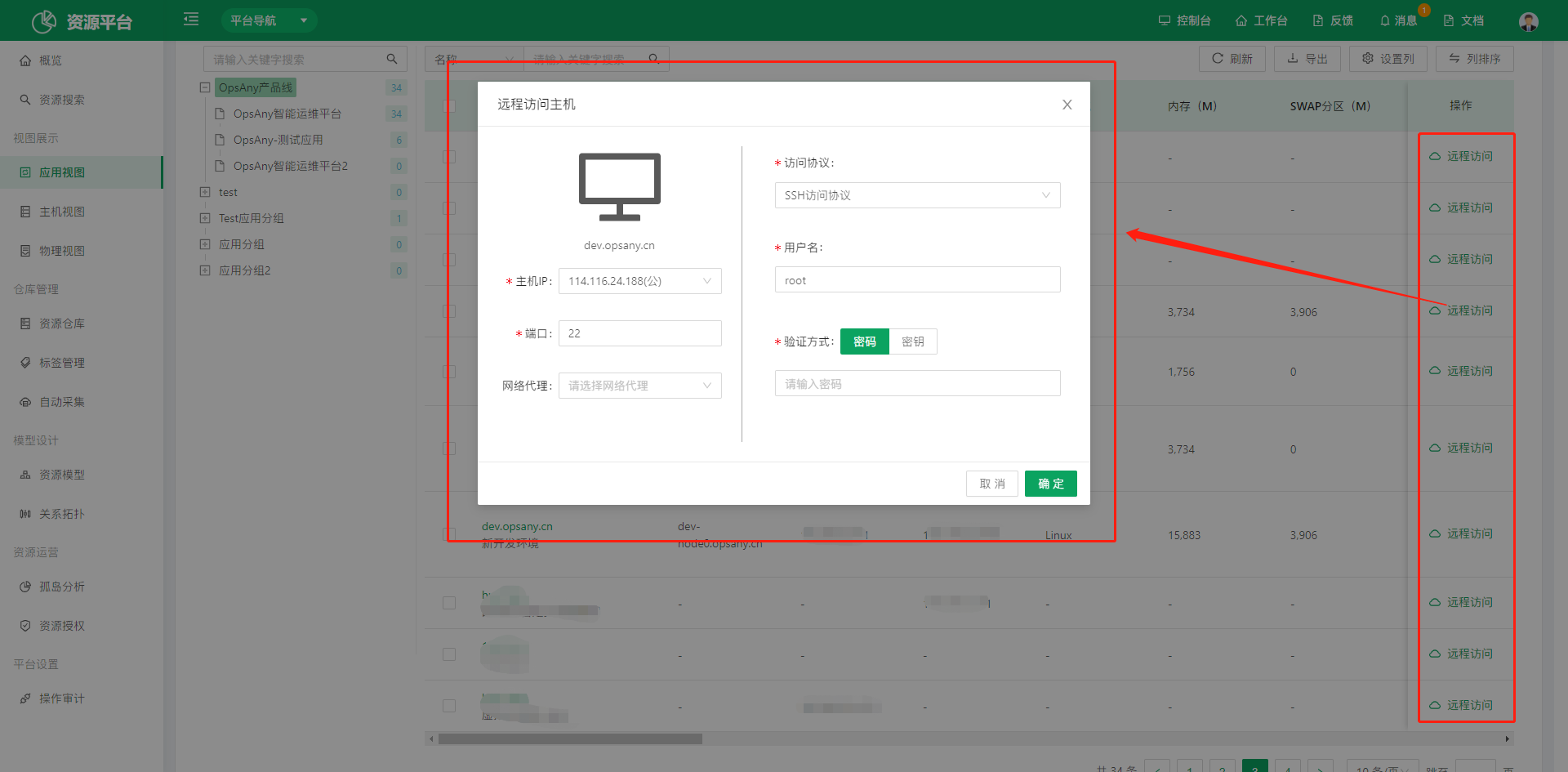
Task: Open the 工作台 top menu
Action: 1261,20
